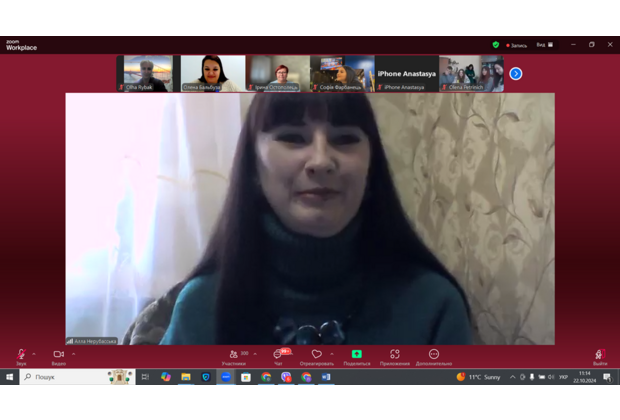Open Task View on taskbar
620x420 pixels.
(145, 377)
